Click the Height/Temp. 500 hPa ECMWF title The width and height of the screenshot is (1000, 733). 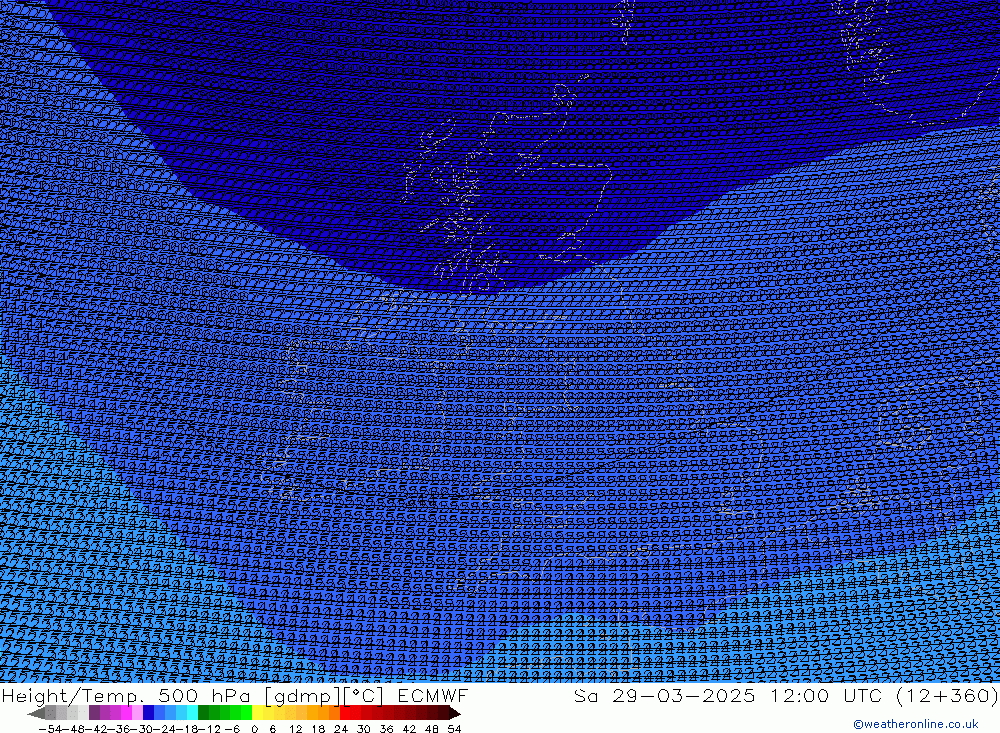pyautogui.click(x=235, y=695)
